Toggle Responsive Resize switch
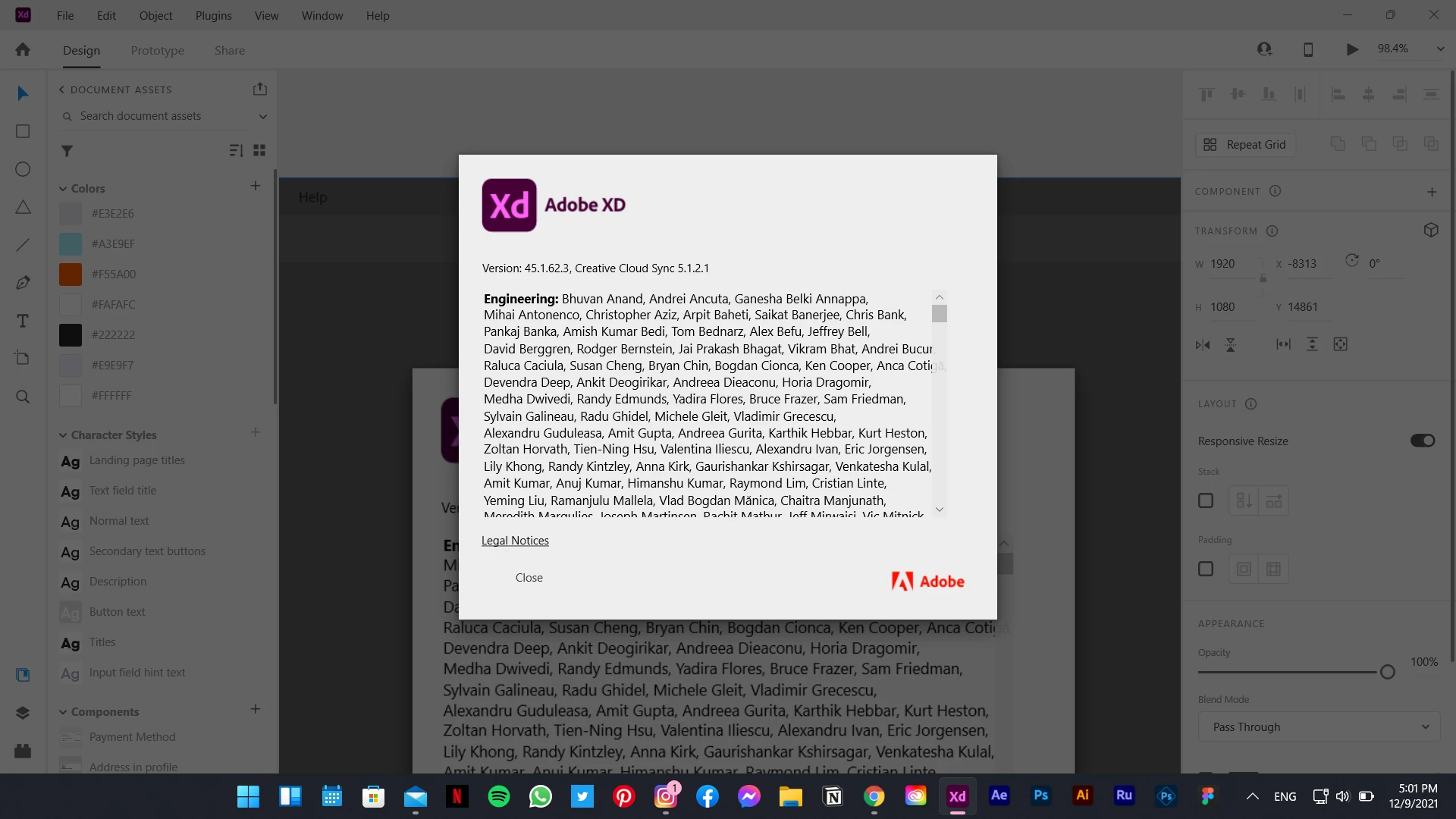The height and width of the screenshot is (819, 1456). point(1422,441)
